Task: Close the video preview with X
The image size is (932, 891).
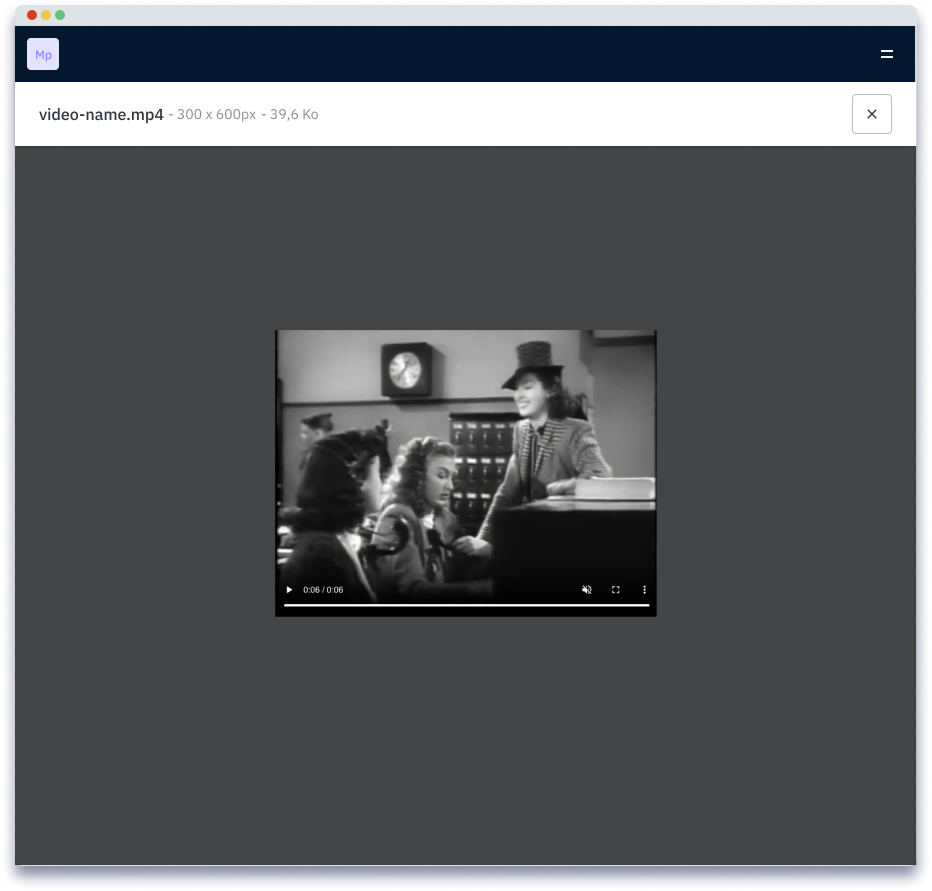Action: point(871,114)
